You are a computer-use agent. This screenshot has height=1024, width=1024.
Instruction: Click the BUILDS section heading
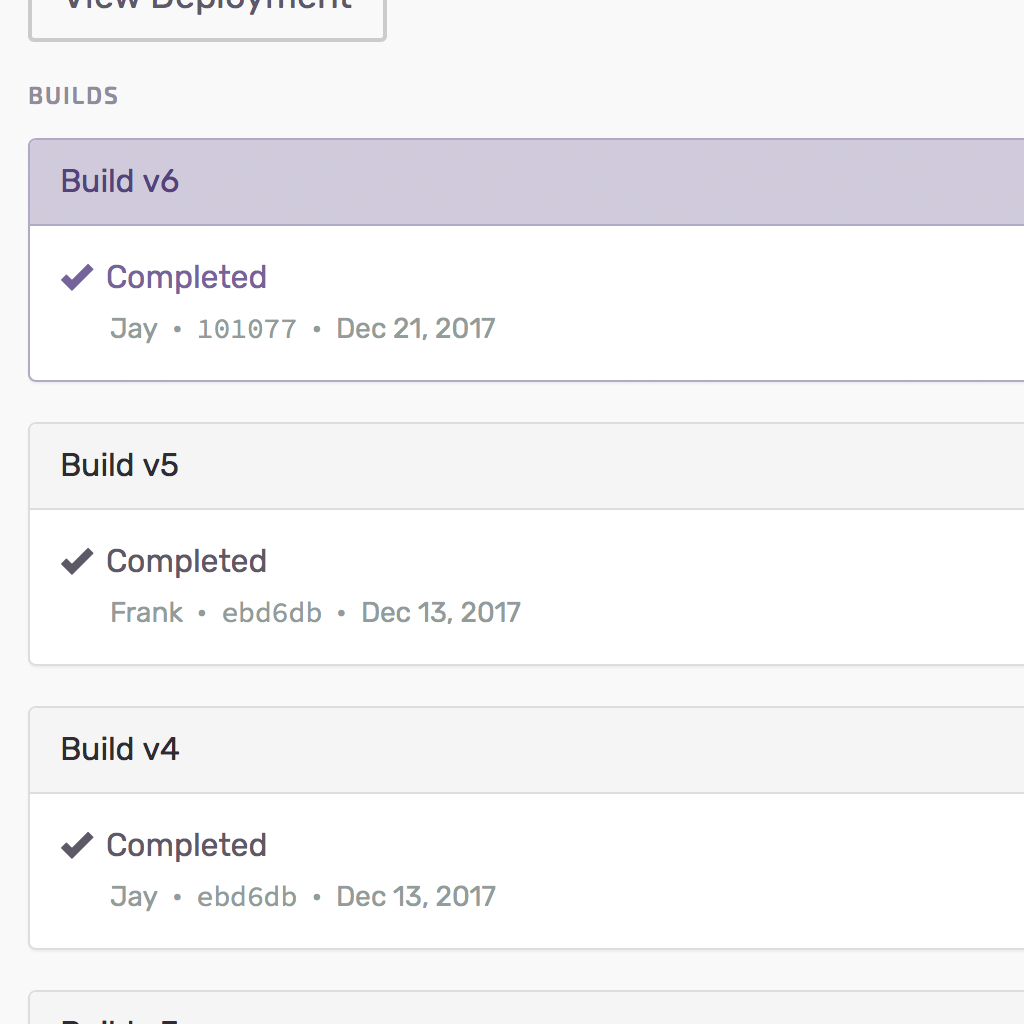[74, 97]
